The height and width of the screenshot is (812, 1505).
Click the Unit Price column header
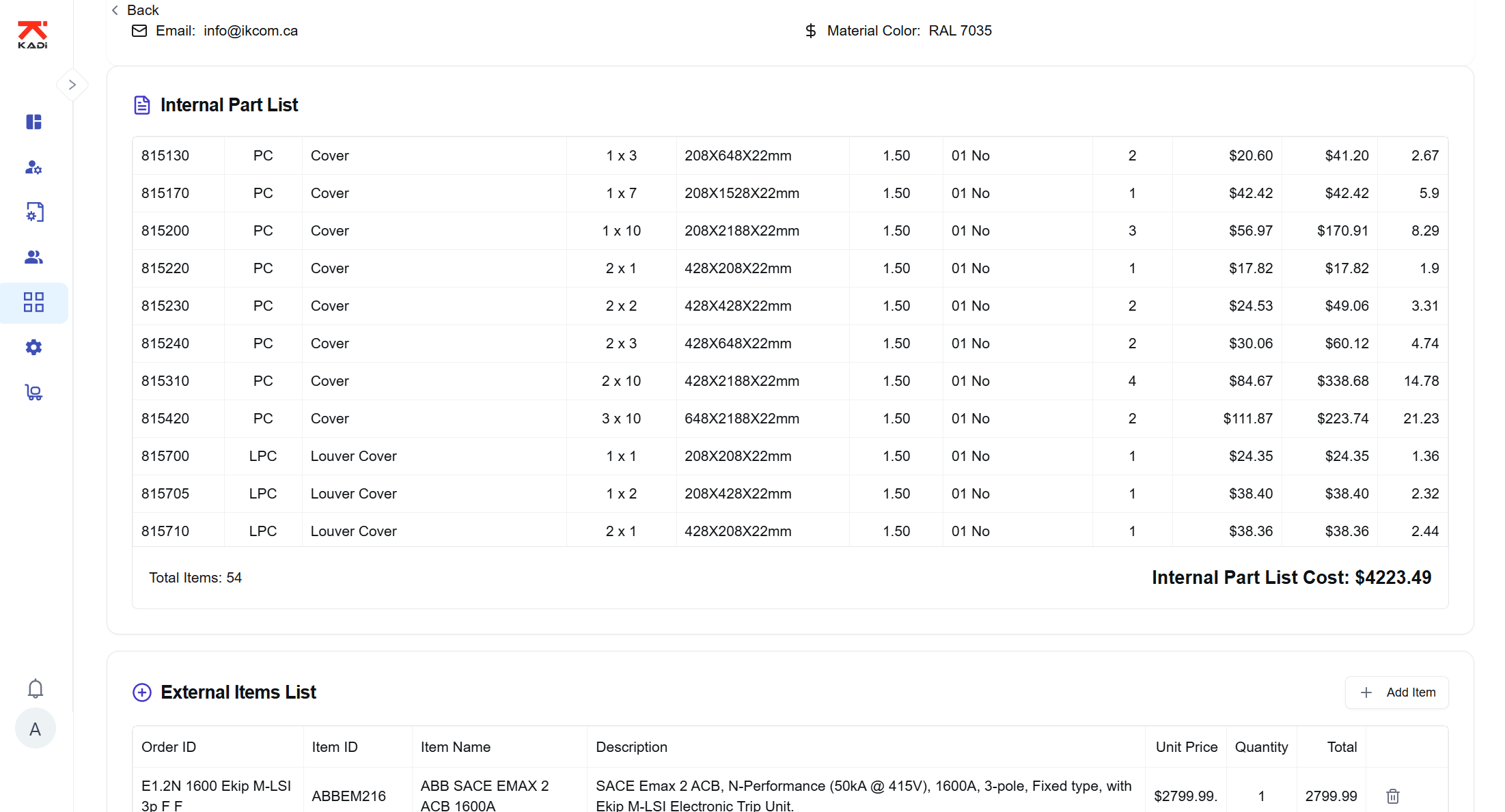[x=1186, y=747]
